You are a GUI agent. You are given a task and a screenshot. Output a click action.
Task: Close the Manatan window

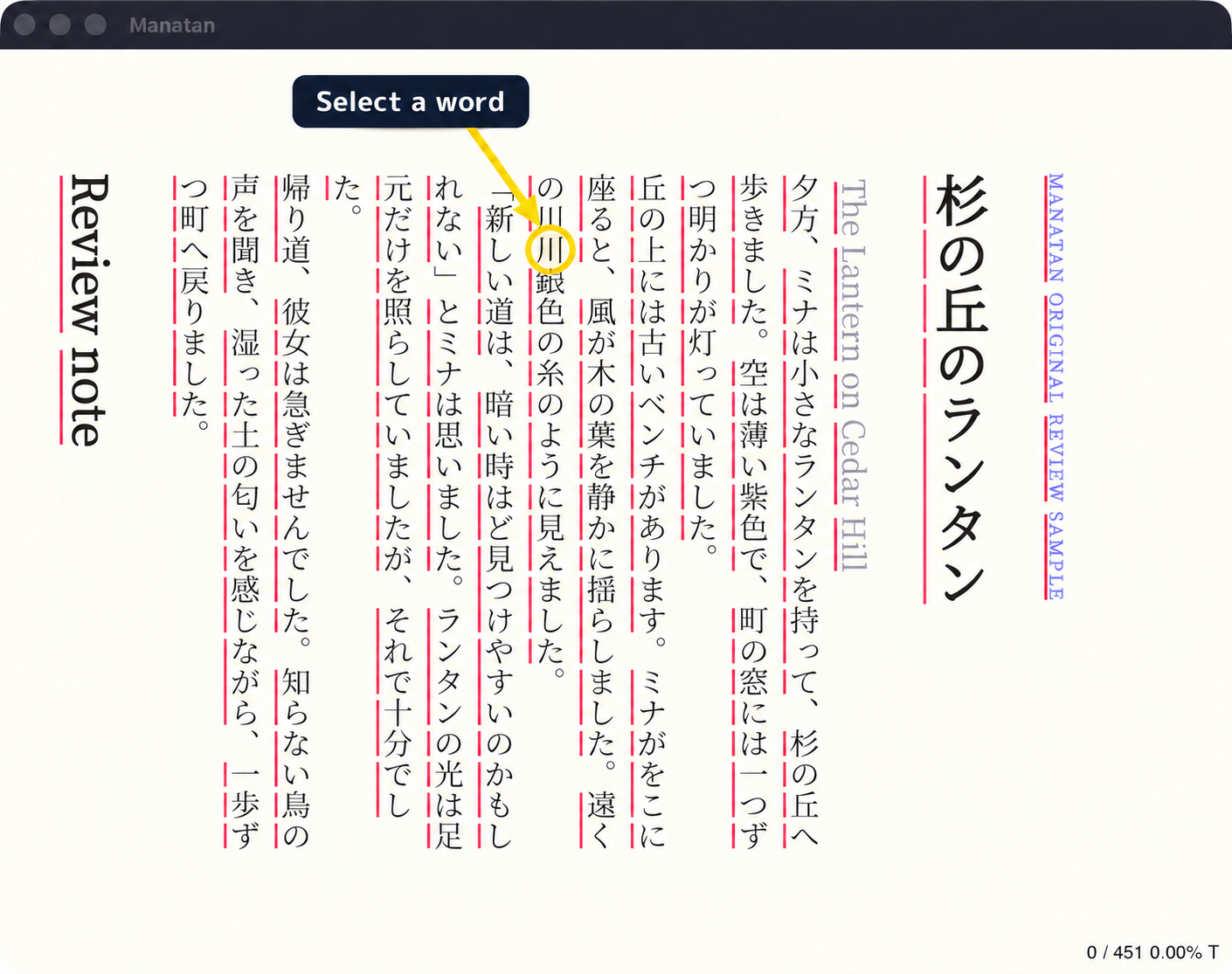pyautogui.click(x=24, y=24)
